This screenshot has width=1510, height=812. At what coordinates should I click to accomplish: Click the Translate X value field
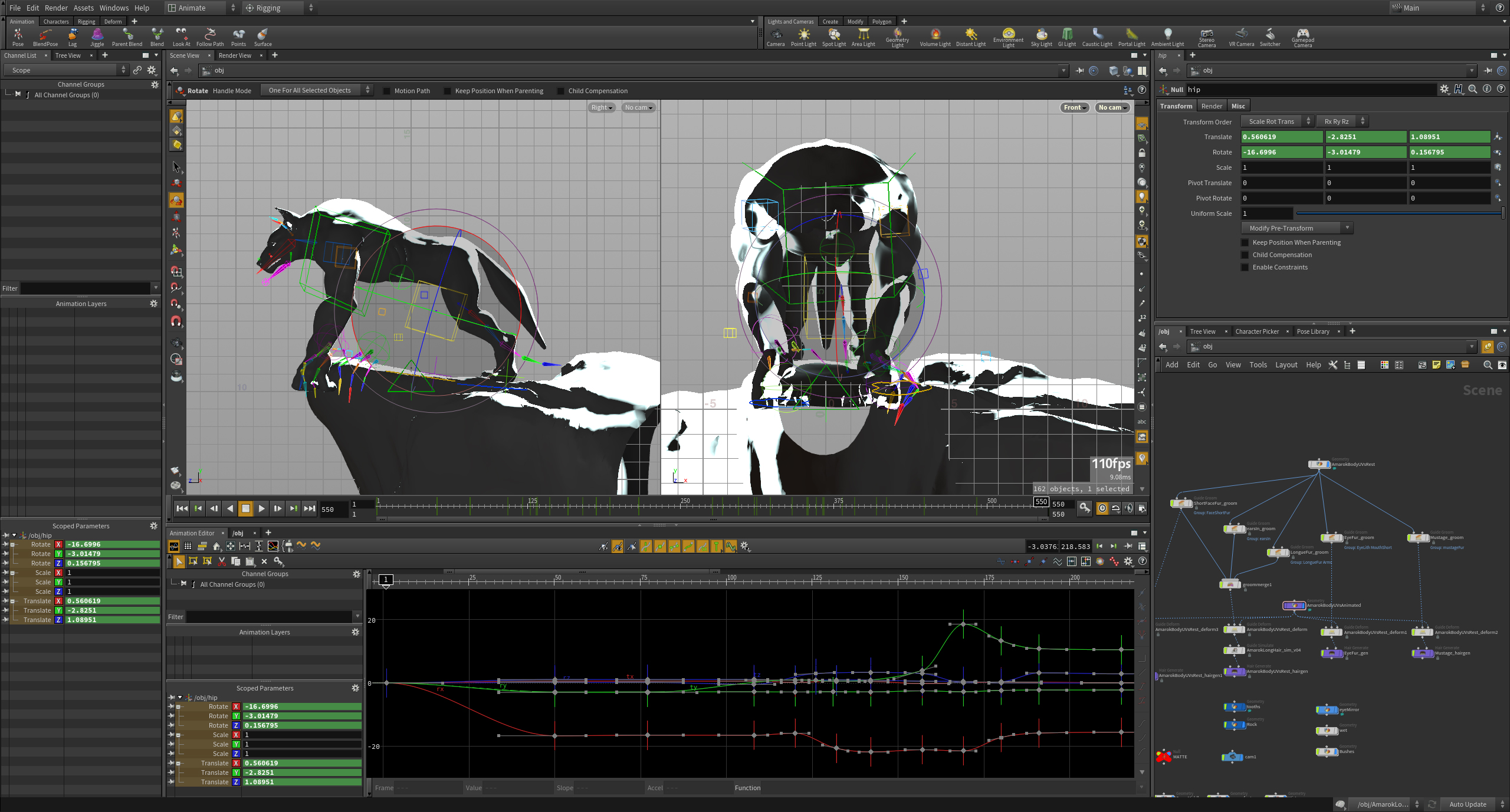click(x=1281, y=137)
